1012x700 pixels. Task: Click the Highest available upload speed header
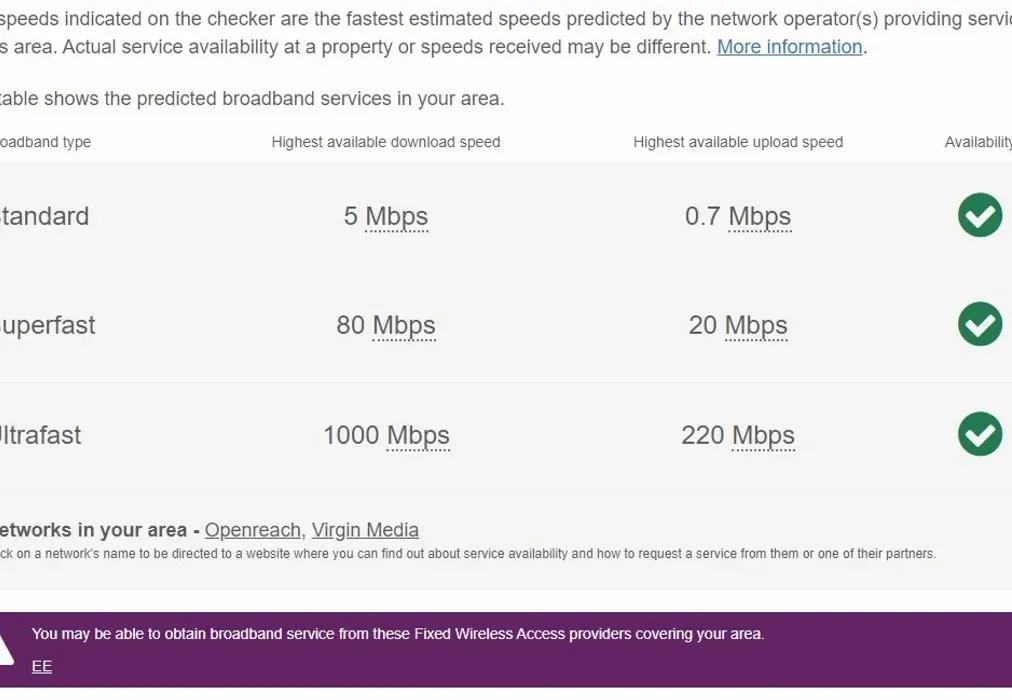(x=738, y=142)
